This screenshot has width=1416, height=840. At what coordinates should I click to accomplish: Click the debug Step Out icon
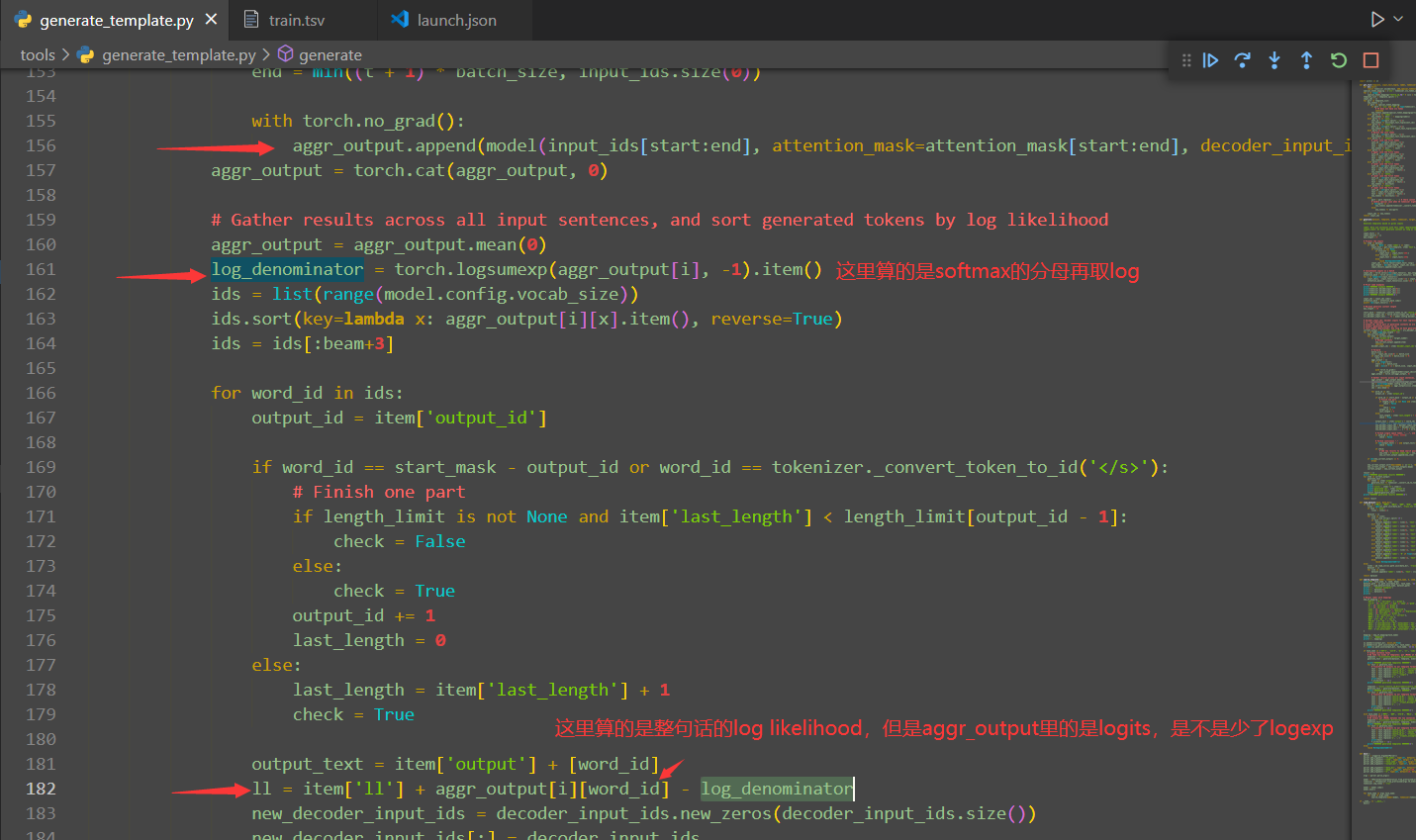pos(1306,60)
